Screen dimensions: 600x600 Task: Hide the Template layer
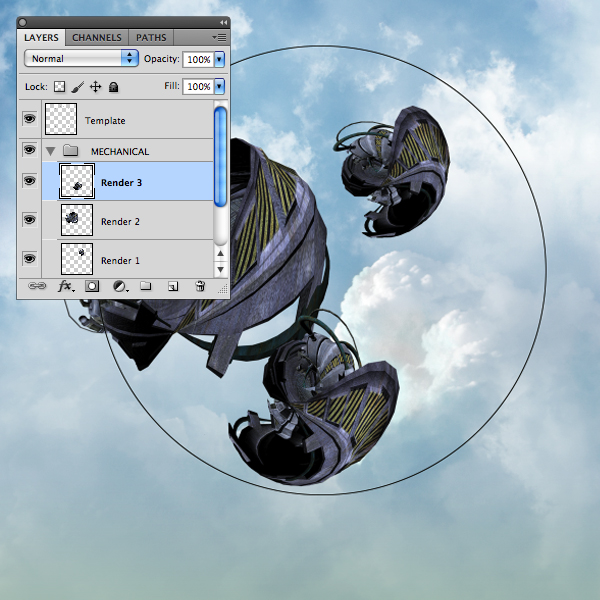[29, 119]
